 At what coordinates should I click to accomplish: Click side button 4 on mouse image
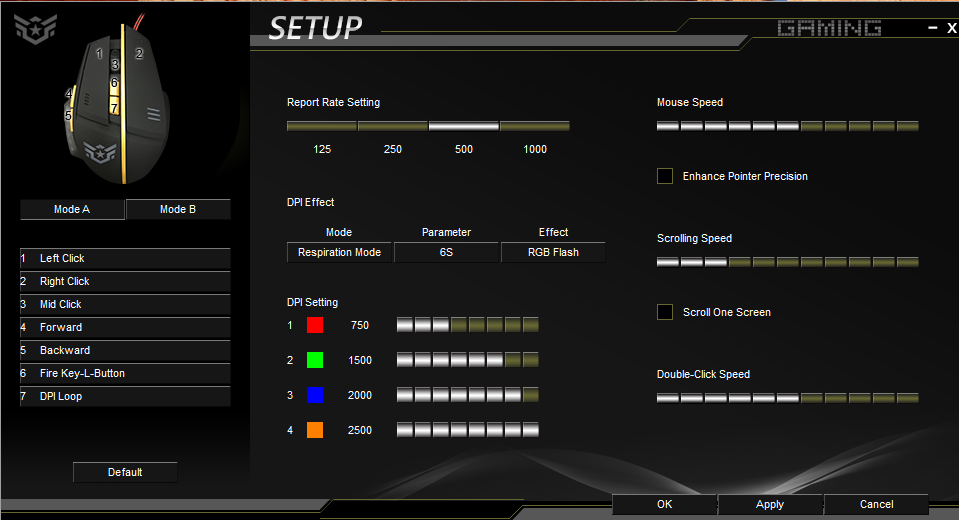[x=69, y=94]
